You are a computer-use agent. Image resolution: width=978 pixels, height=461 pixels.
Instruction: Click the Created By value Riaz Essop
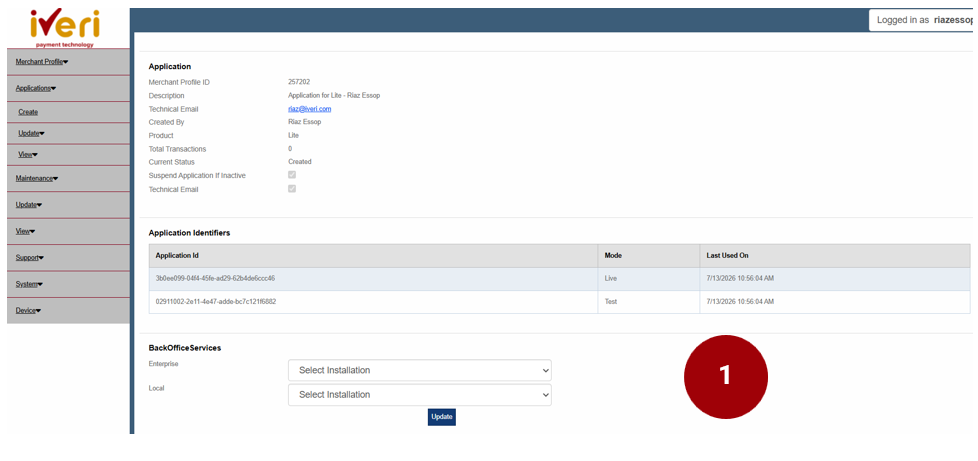pyautogui.click(x=304, y=122)
